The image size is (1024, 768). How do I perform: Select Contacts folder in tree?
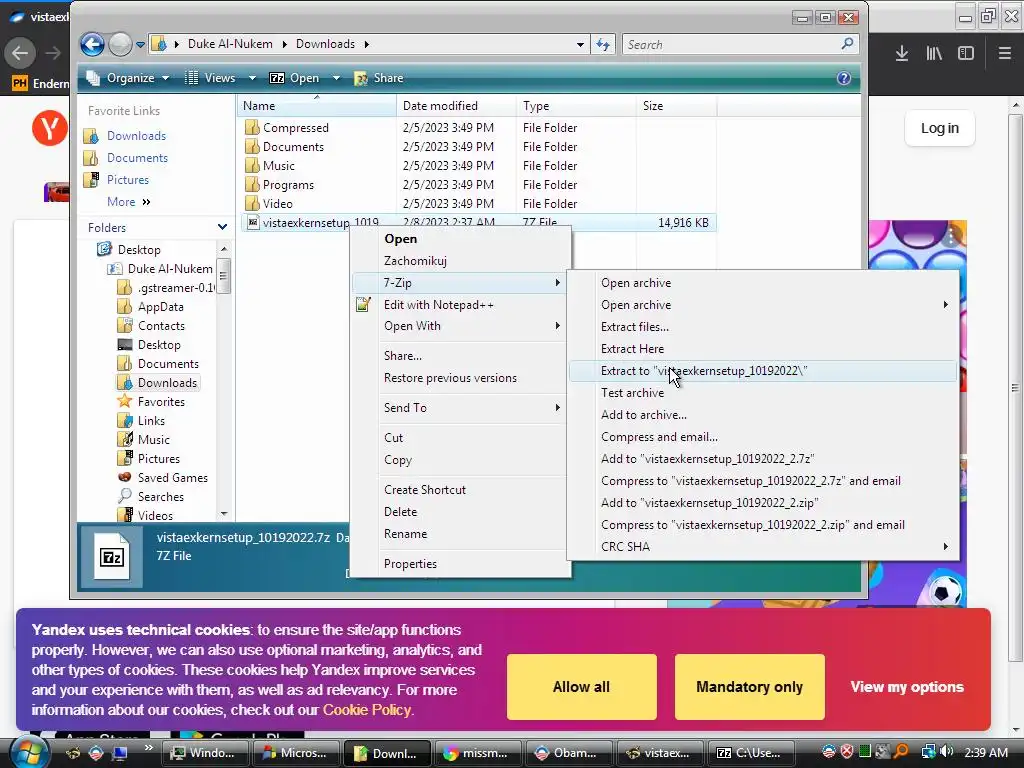click(161, 325)
